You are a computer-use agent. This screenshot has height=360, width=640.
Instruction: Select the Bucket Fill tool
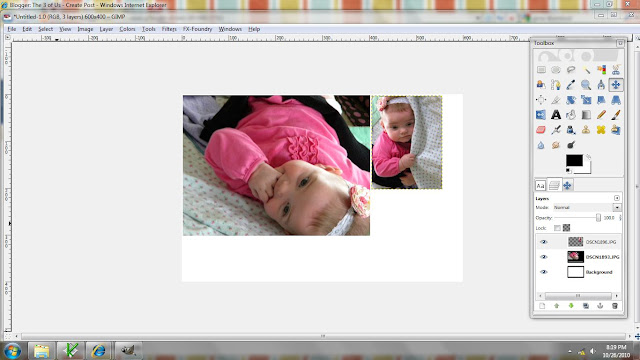pos(571,115)
